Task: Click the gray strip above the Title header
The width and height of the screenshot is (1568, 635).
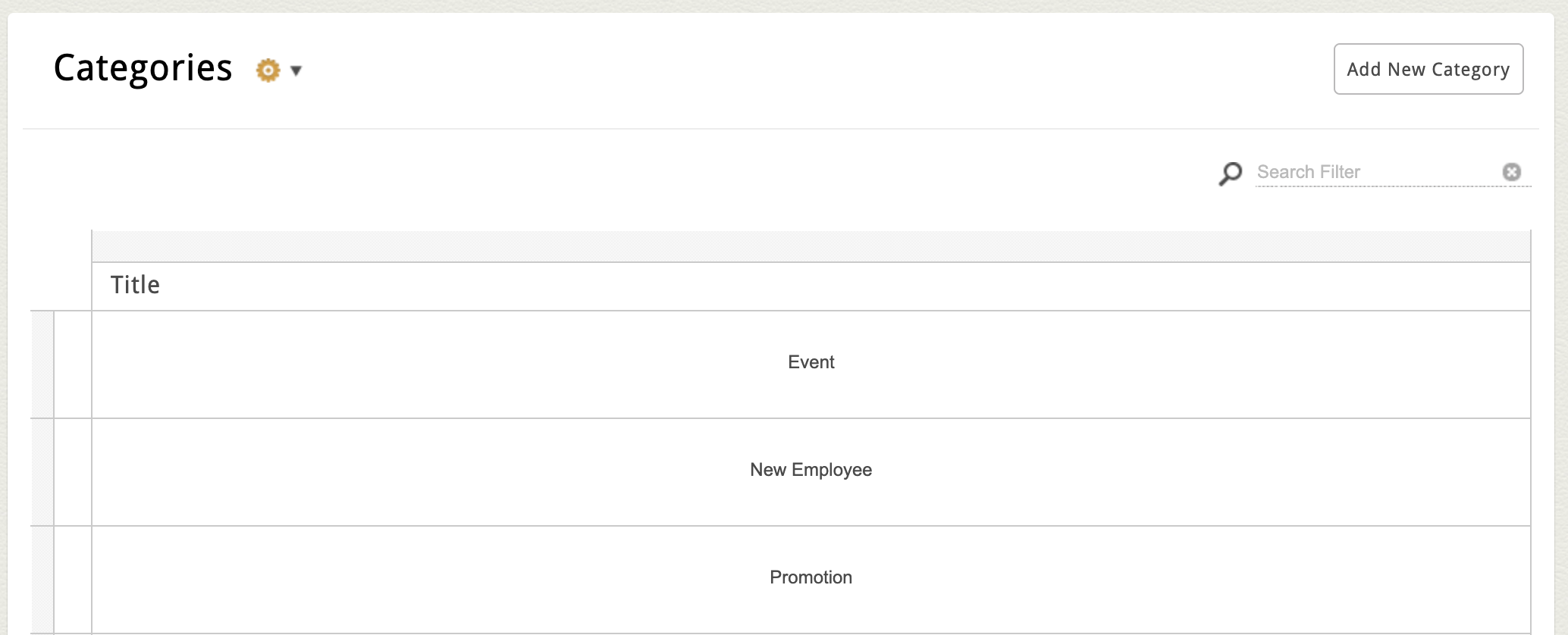Action: (811, 246)
